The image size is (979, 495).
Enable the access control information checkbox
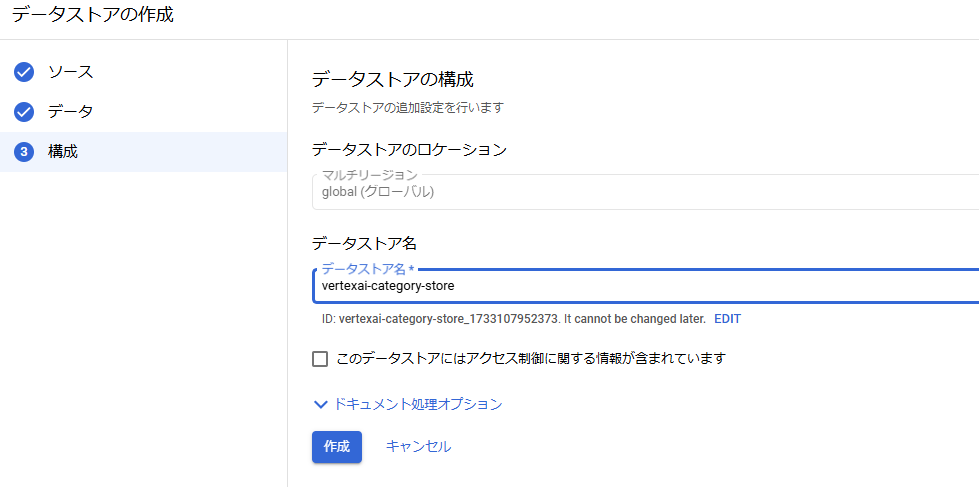pyautogui.click(x=320, y=359)
